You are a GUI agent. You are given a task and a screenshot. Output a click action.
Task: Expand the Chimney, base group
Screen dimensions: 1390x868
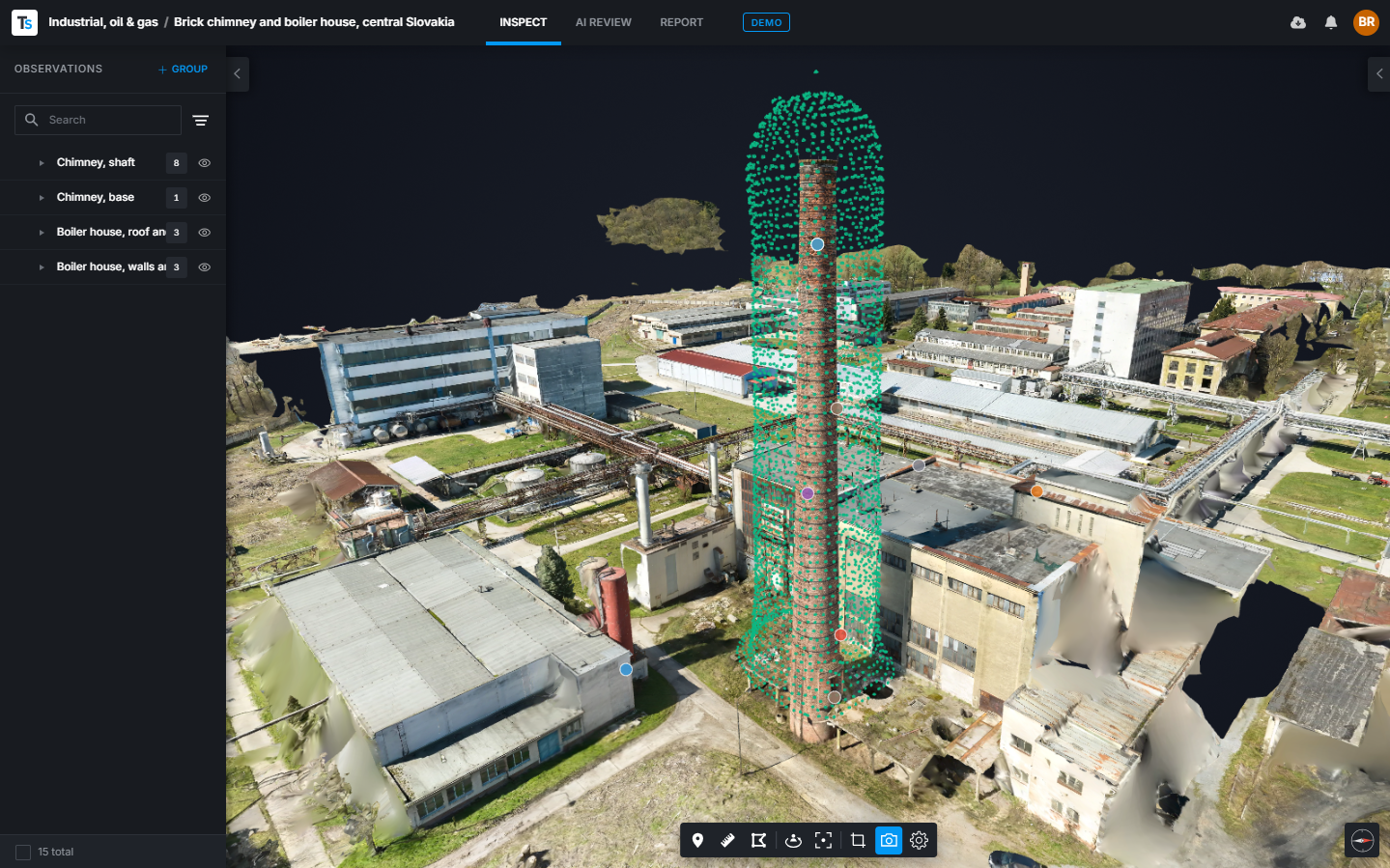click(x=42, y=198)
